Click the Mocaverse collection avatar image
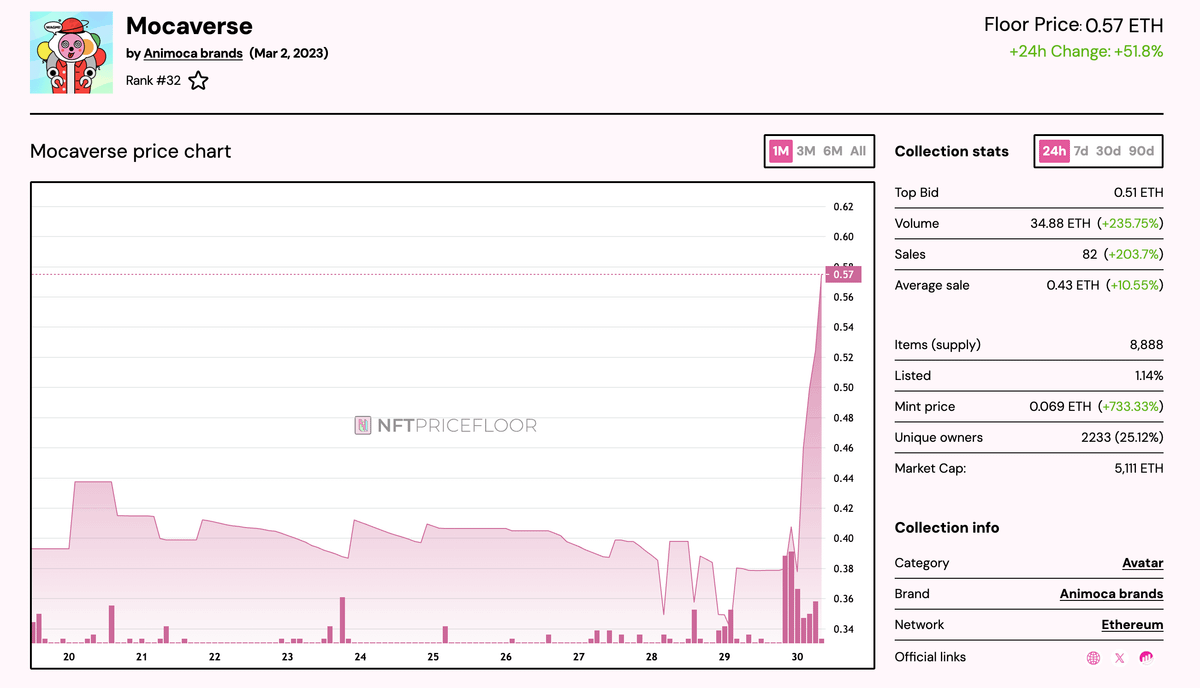This screenshot has height=688, width=1200. 71,54
